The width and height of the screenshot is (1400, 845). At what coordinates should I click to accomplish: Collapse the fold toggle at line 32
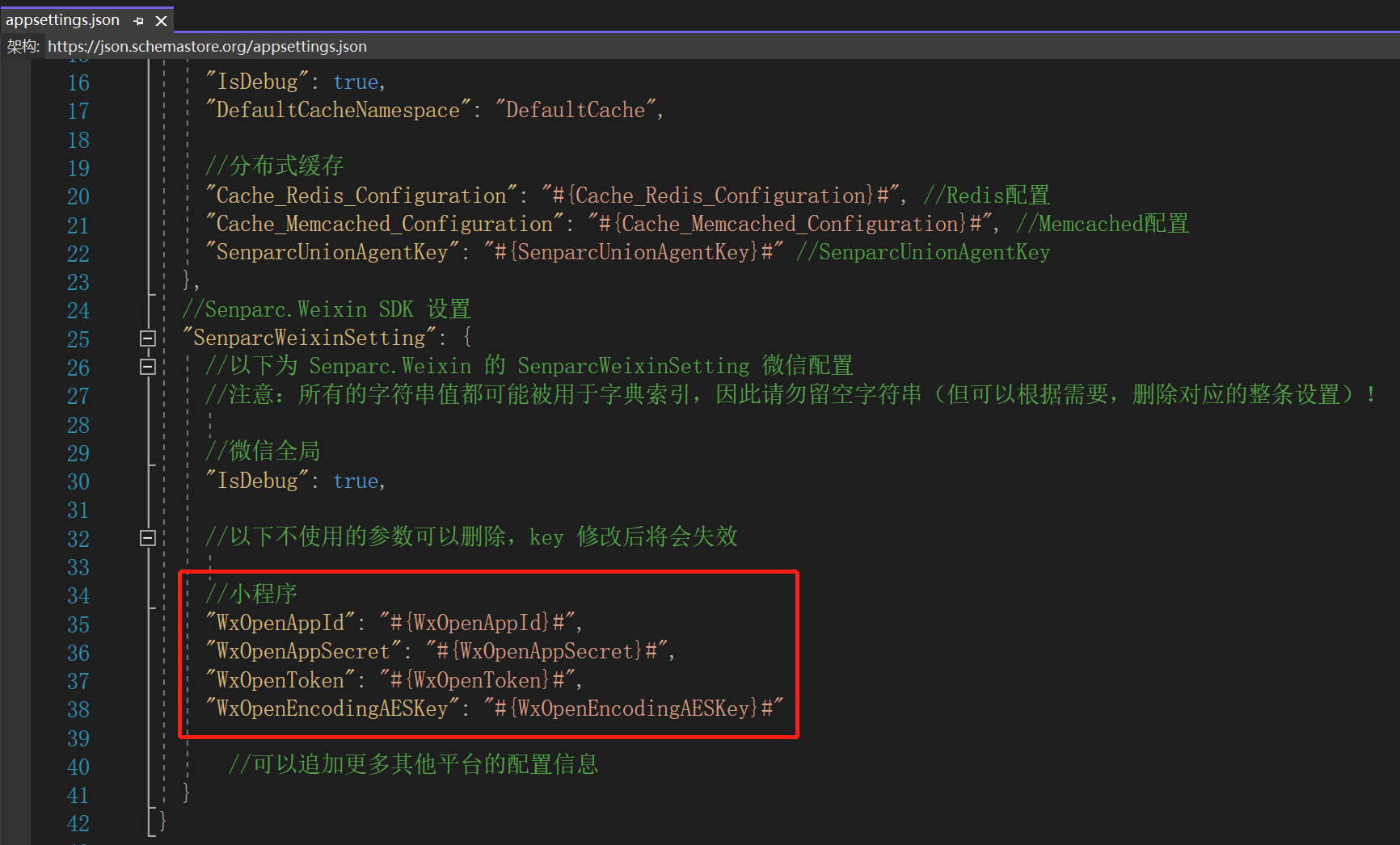click(x=147, y=538)
